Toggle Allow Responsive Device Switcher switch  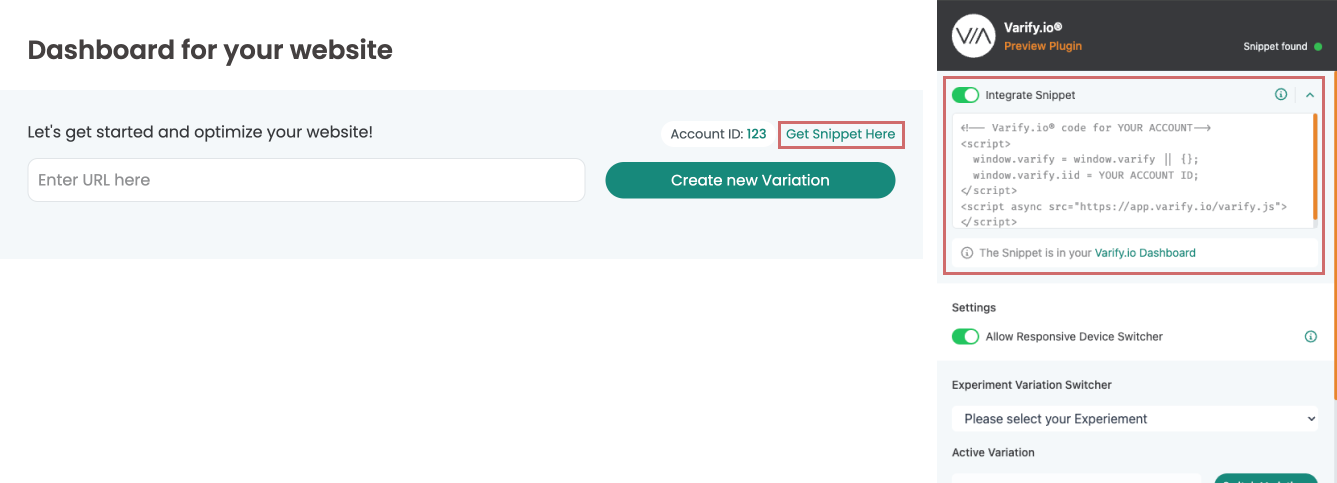click(965, 337)
